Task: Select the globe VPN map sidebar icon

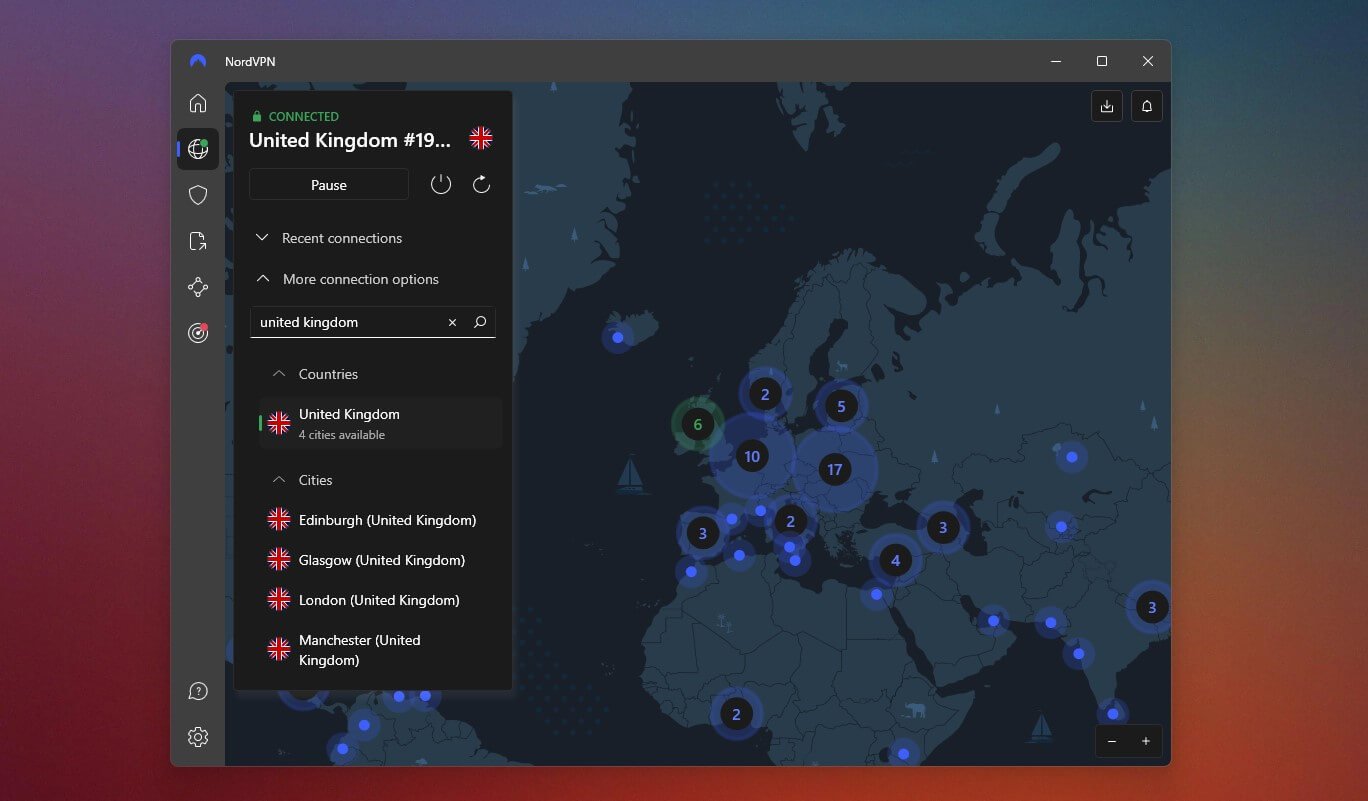Action: click(x=198, y=149)
